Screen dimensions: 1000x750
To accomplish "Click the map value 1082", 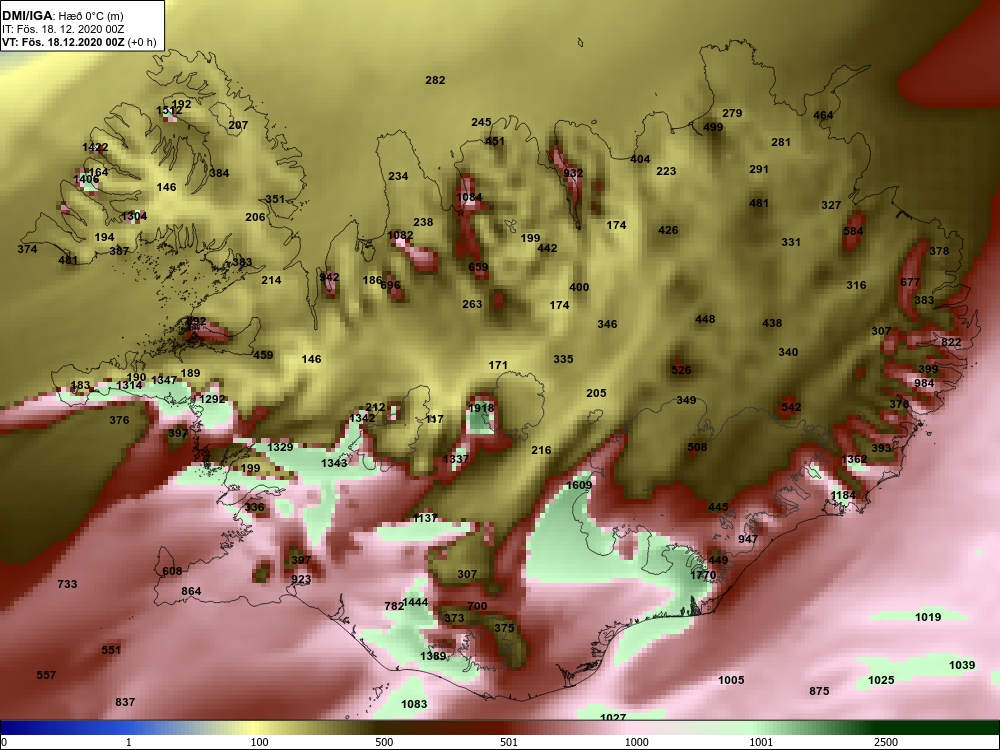I will (400, 235).
